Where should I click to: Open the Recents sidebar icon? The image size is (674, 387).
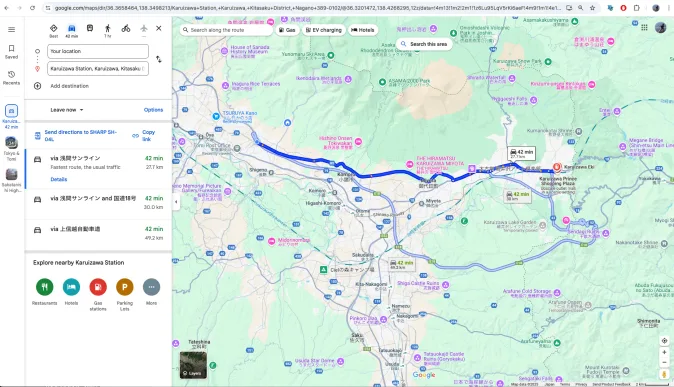[x=12, y=78]
